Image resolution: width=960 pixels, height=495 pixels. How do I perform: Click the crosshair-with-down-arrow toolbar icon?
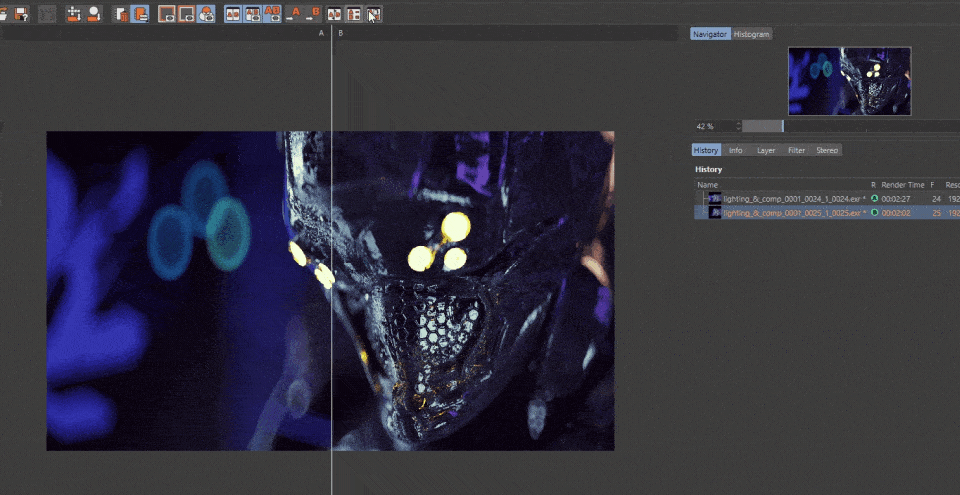coord(75,13)
